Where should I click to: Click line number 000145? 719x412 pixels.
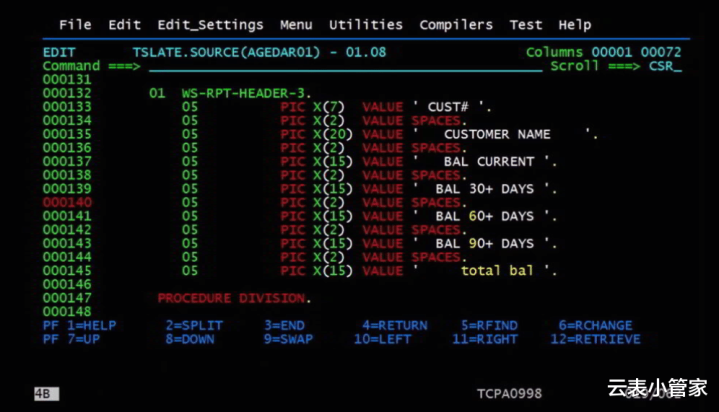coord(67,271)
